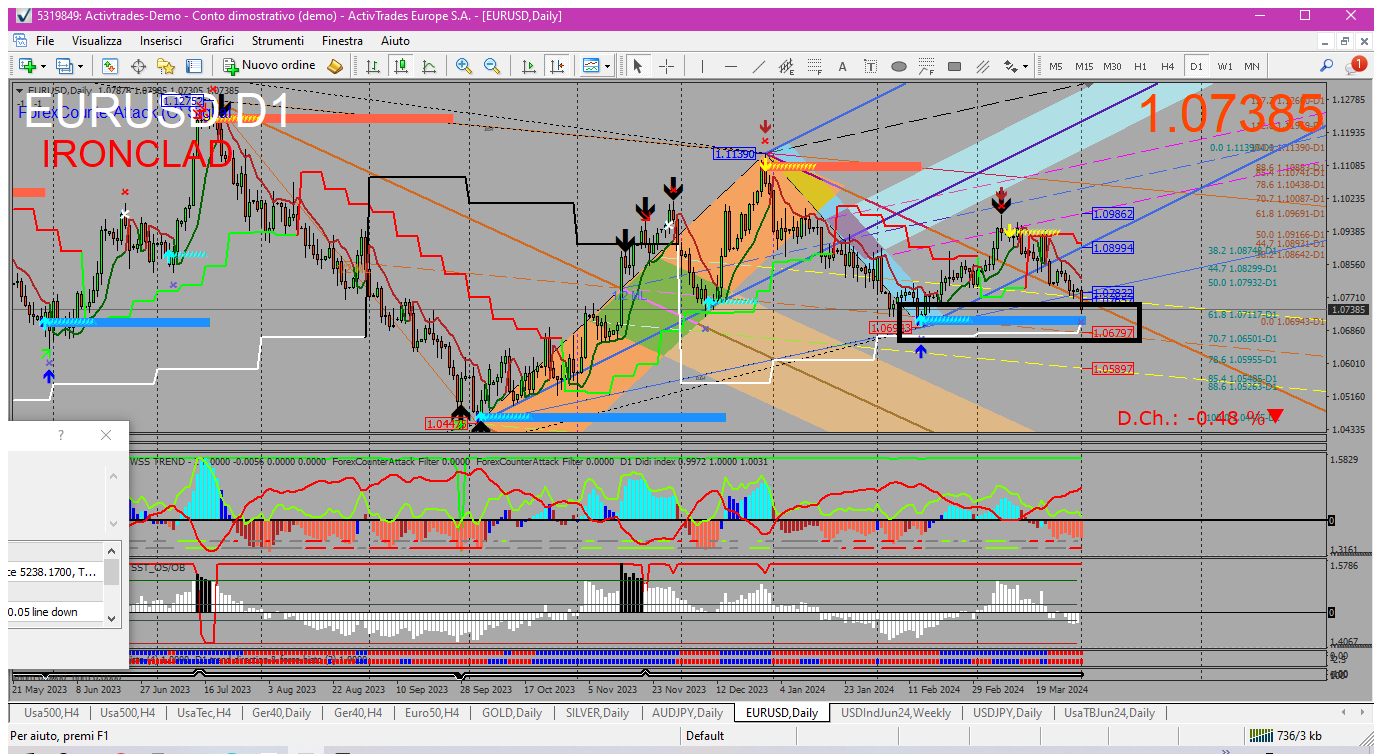The height and width of the screenshot is (754, 1382).
Task: Select the Fibonacci Retracement tool
Action: point(814,66)
